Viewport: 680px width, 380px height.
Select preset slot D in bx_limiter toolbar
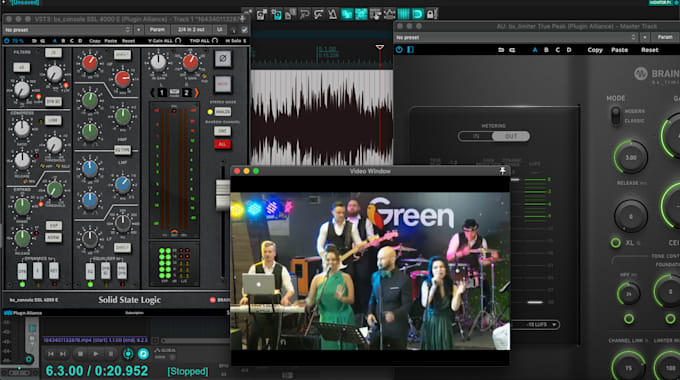pyautogui.click(x=569, y=50)
